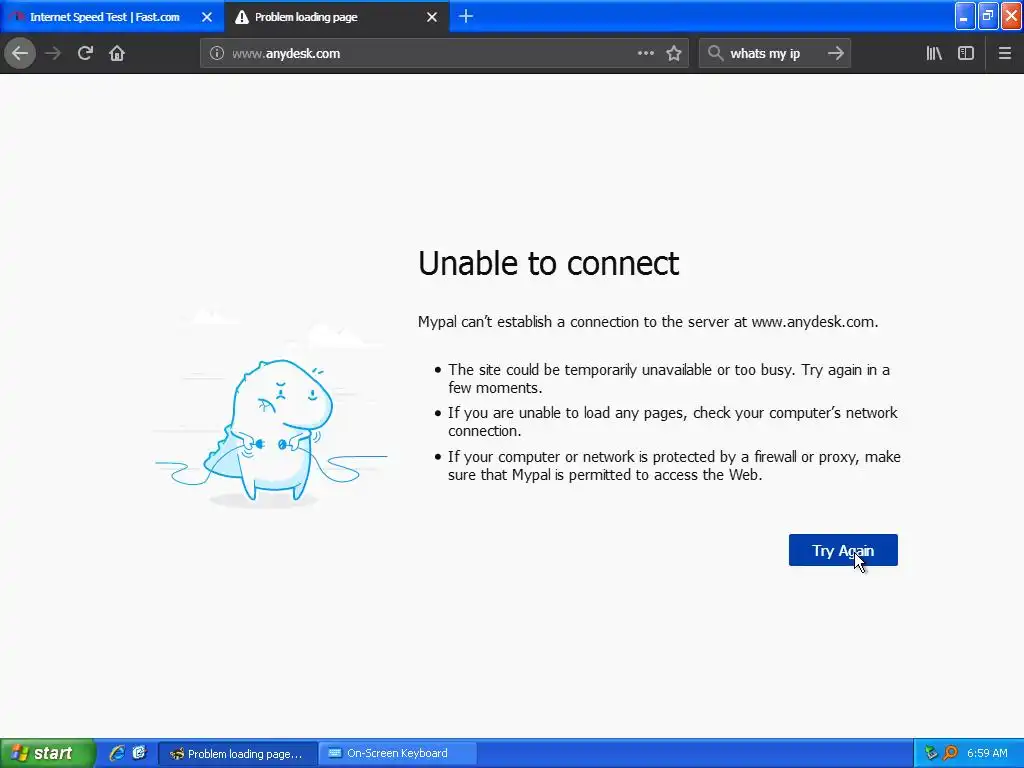Click the 'Unable to connect' heading
This screenshot has height=768, width=1024.
pos(549,263)
